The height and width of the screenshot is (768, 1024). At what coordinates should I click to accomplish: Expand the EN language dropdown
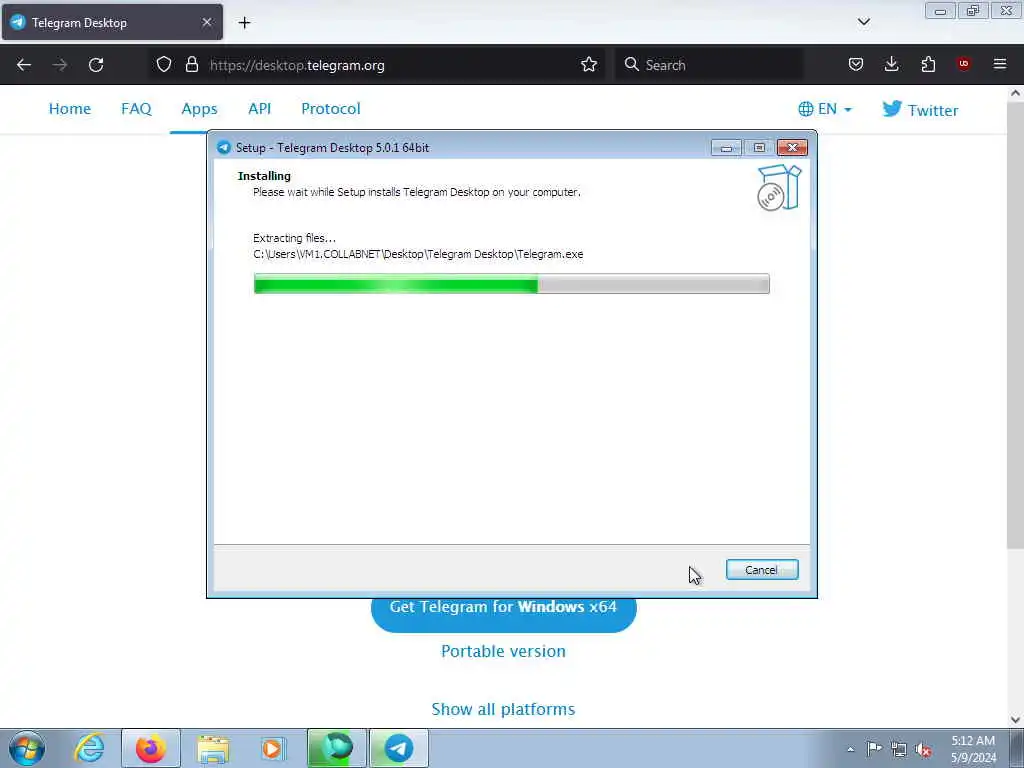click(x=825, y=109)
